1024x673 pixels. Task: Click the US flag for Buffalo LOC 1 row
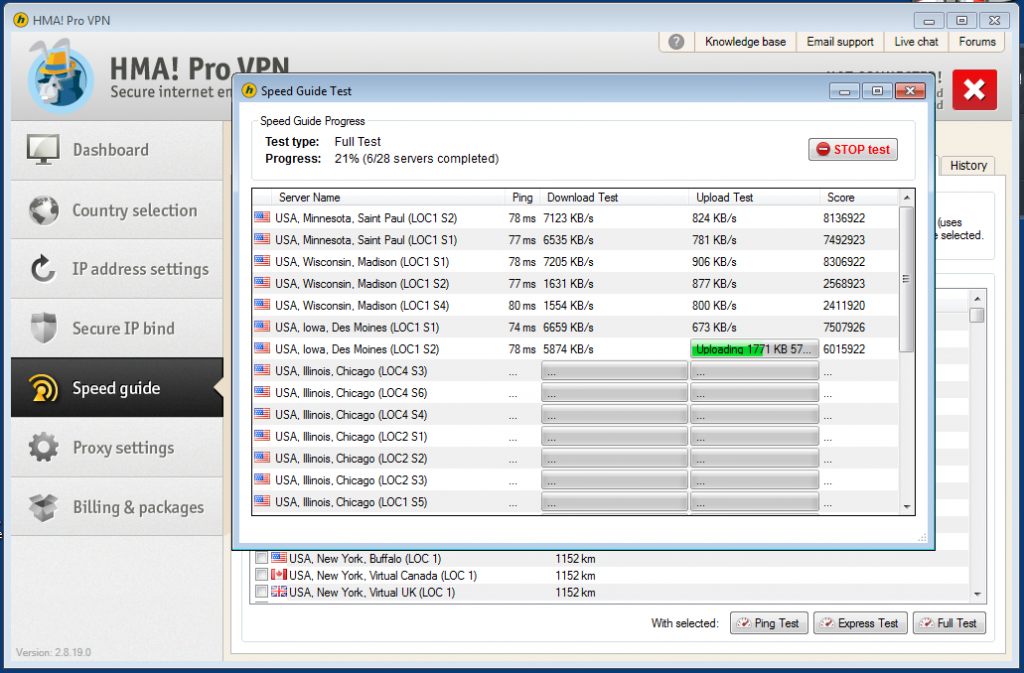pyautogui.click(x=280, y=558)
